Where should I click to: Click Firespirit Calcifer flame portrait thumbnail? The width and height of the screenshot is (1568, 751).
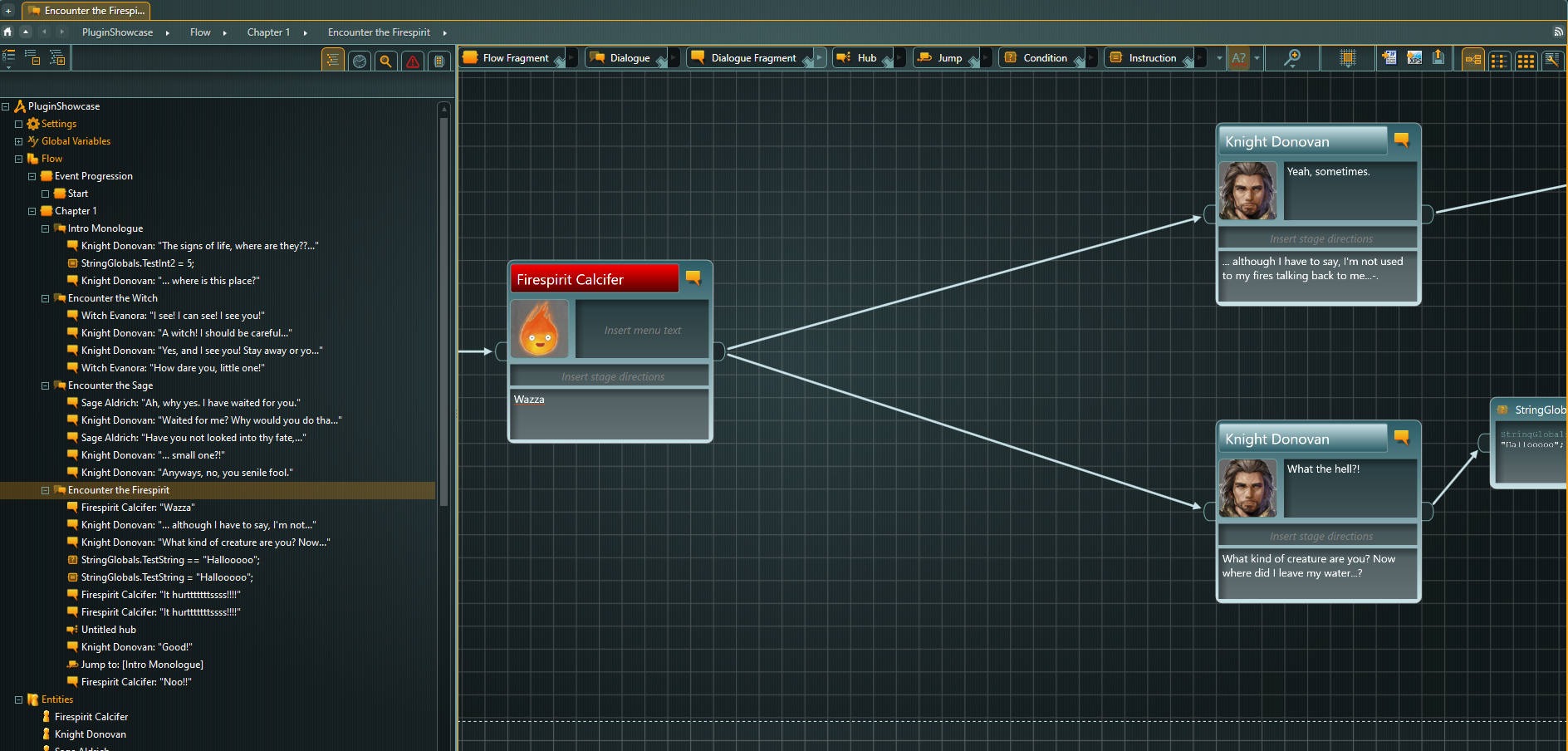tap(539, 329)
